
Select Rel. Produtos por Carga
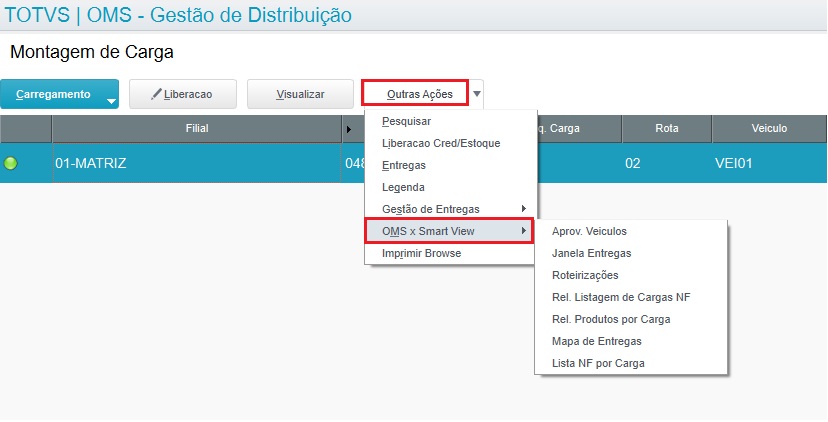click(631, 320)
